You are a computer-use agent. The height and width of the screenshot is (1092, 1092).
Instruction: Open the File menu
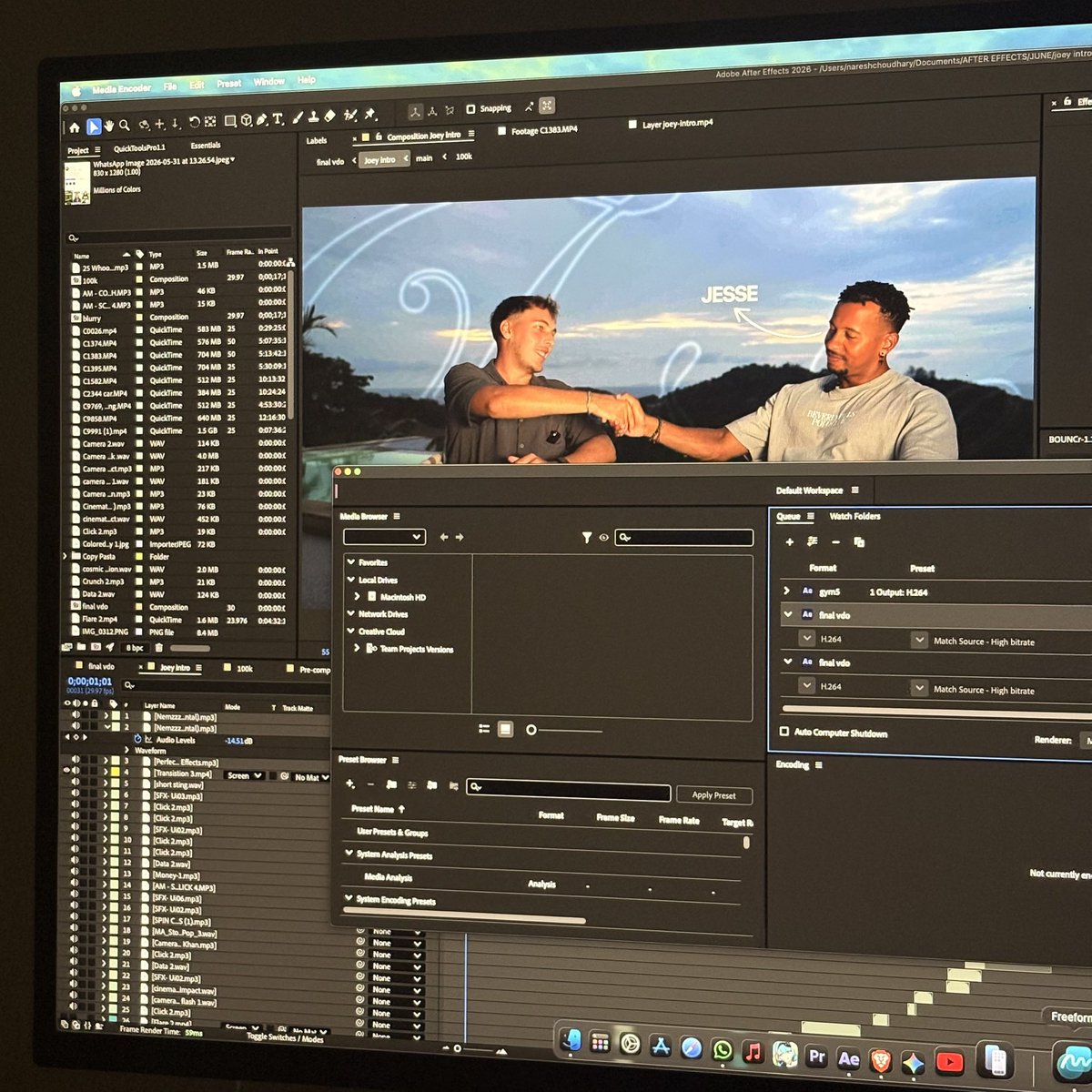170,86
